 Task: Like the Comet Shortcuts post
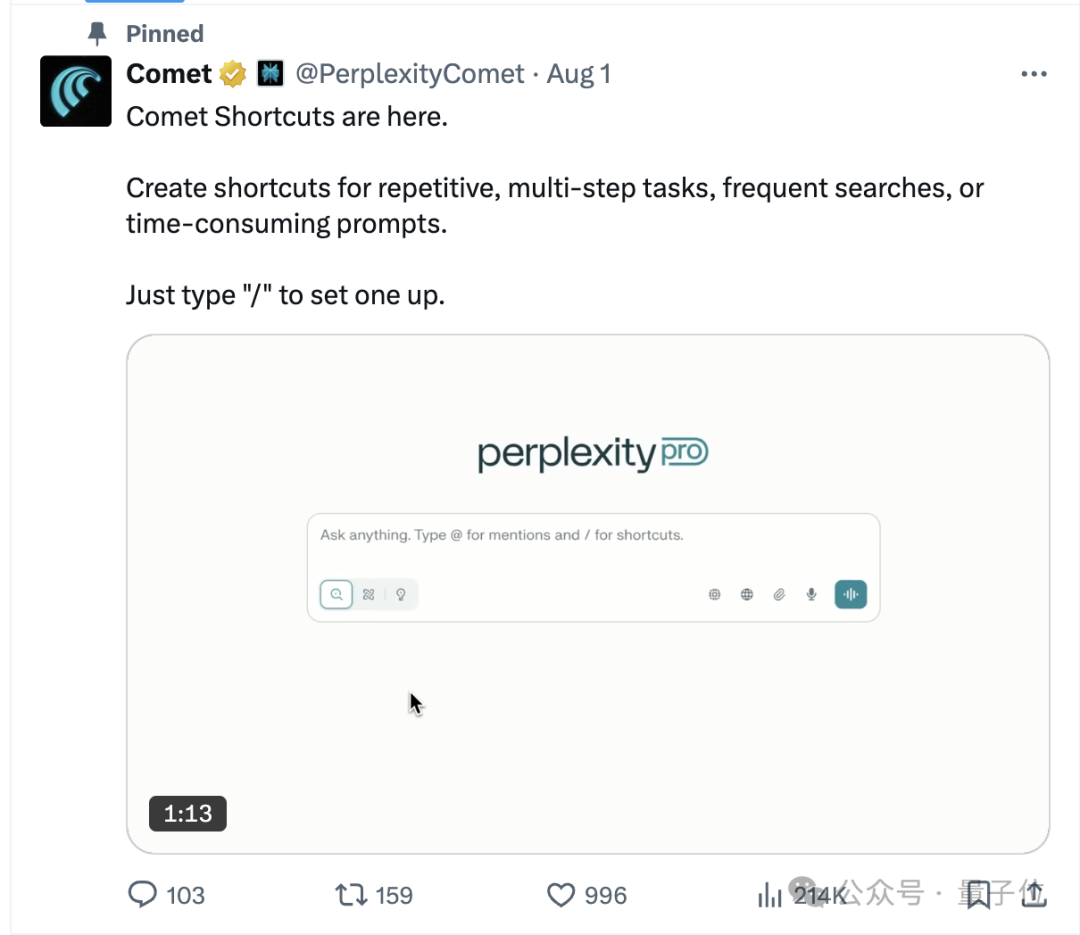click(x=560, y=894)
